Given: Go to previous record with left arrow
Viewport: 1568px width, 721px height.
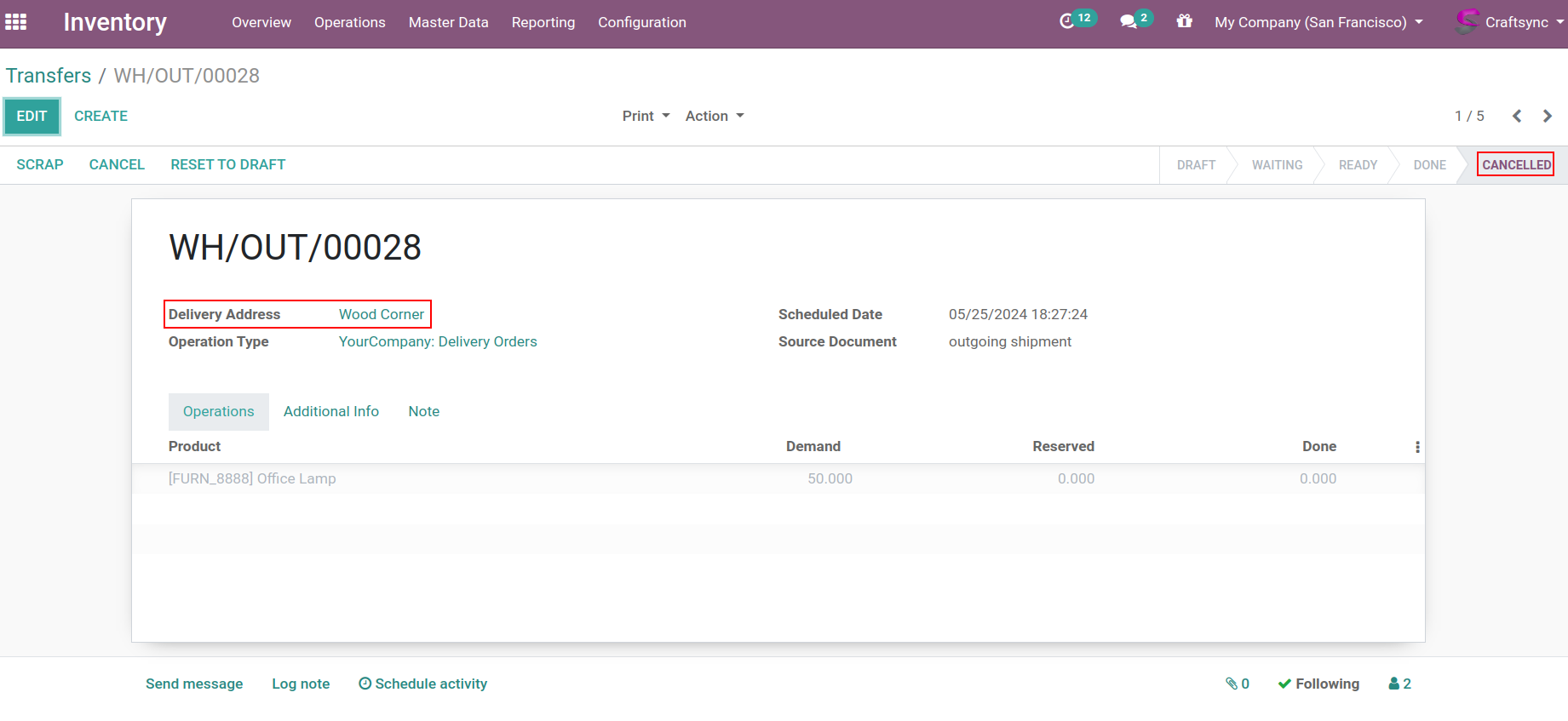Looking at the screenshot, I should pos(1516,116).
